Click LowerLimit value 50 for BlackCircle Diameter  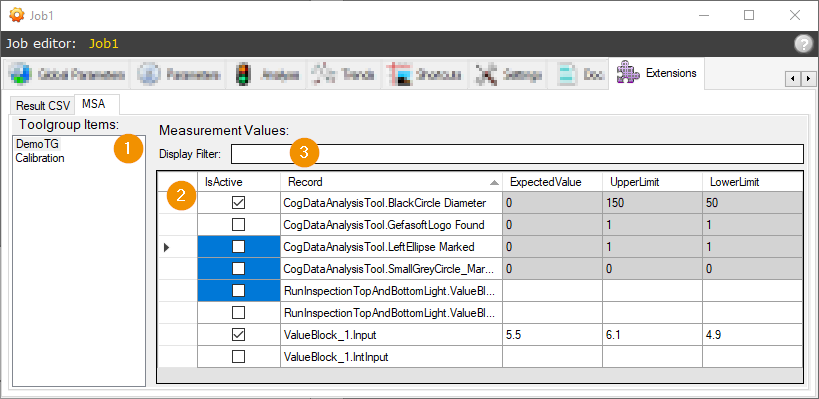click(752, 203)
